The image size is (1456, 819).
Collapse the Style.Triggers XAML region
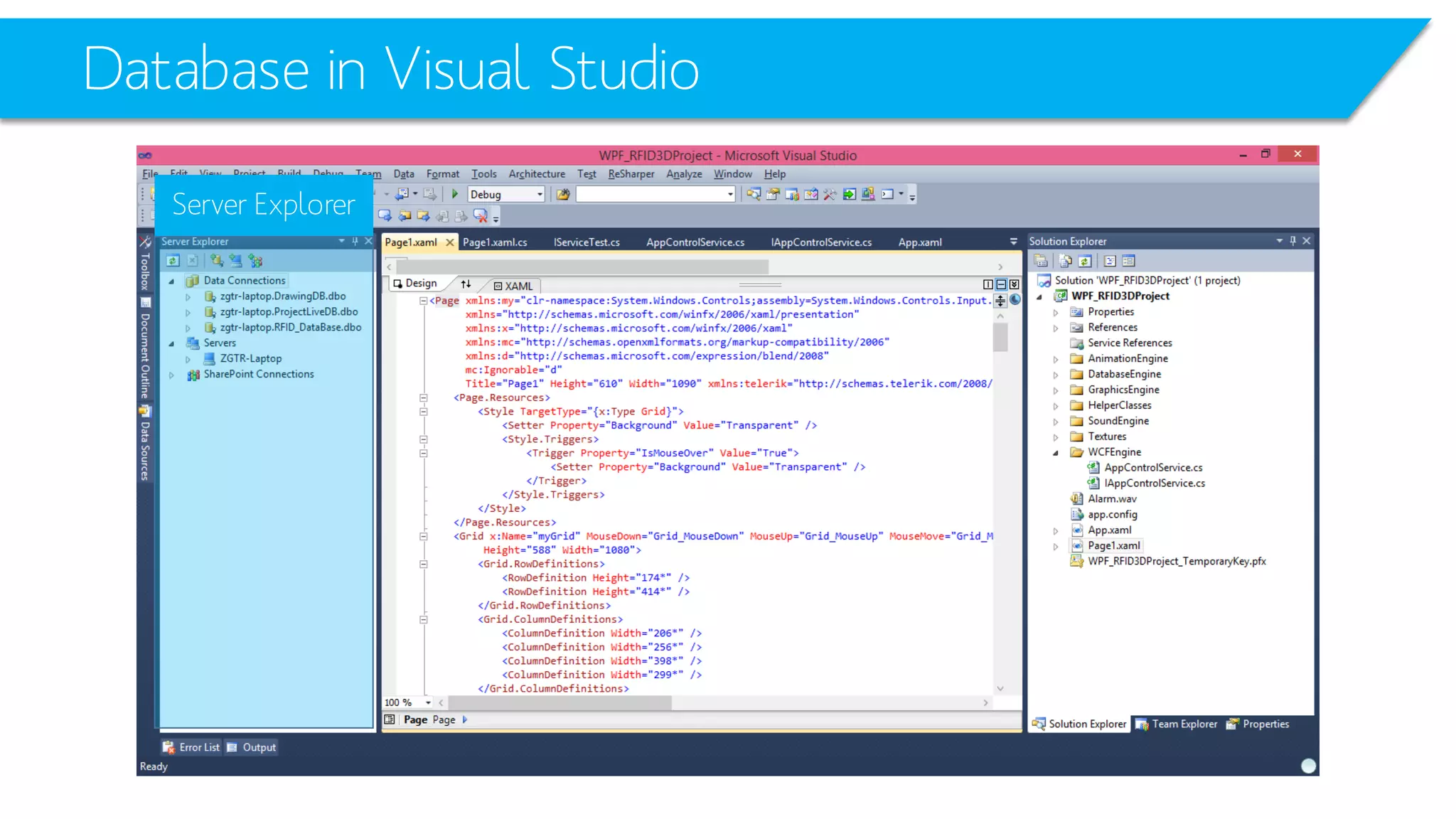[x=424, y=439]
